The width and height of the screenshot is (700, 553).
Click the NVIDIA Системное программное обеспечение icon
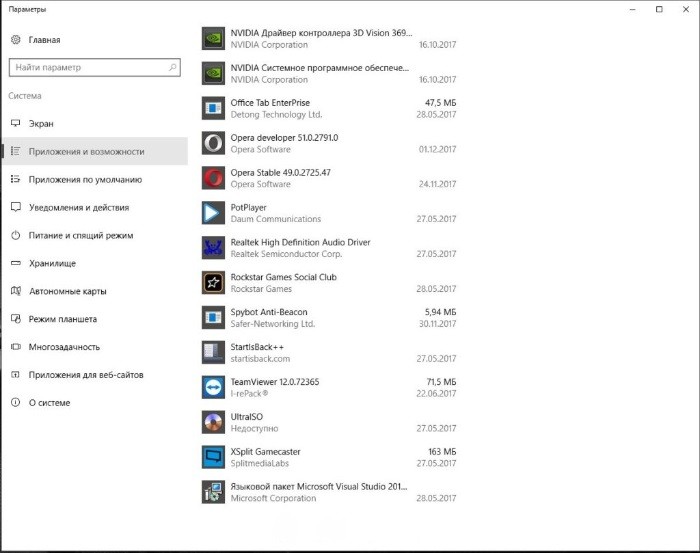coord(213,73)
